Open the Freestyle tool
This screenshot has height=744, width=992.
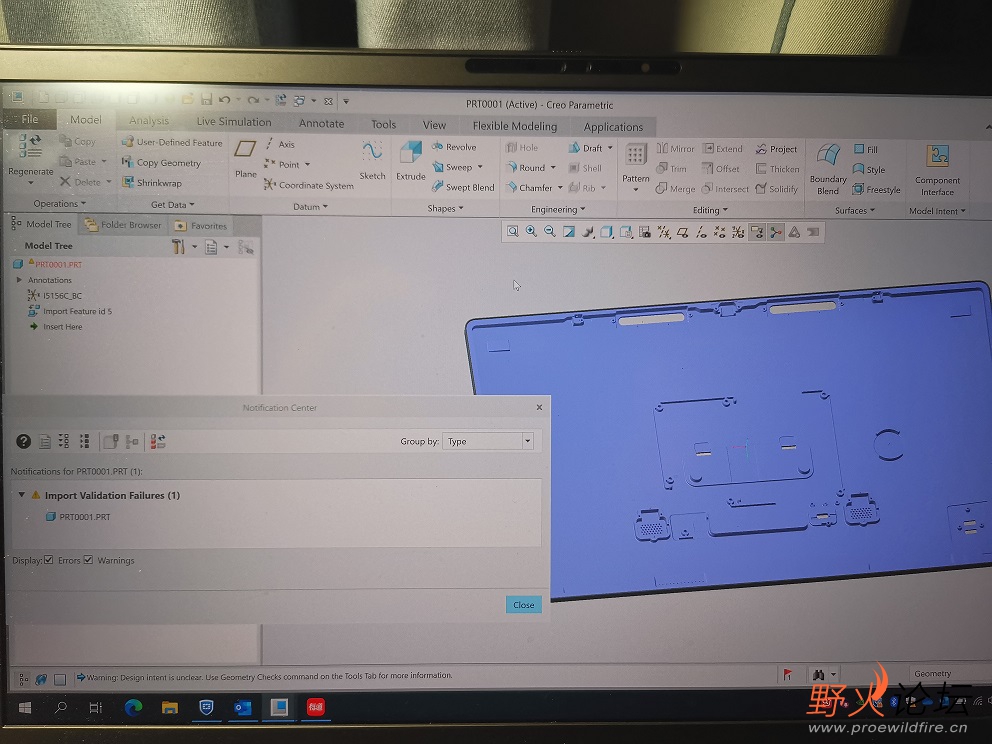(876, 189)
